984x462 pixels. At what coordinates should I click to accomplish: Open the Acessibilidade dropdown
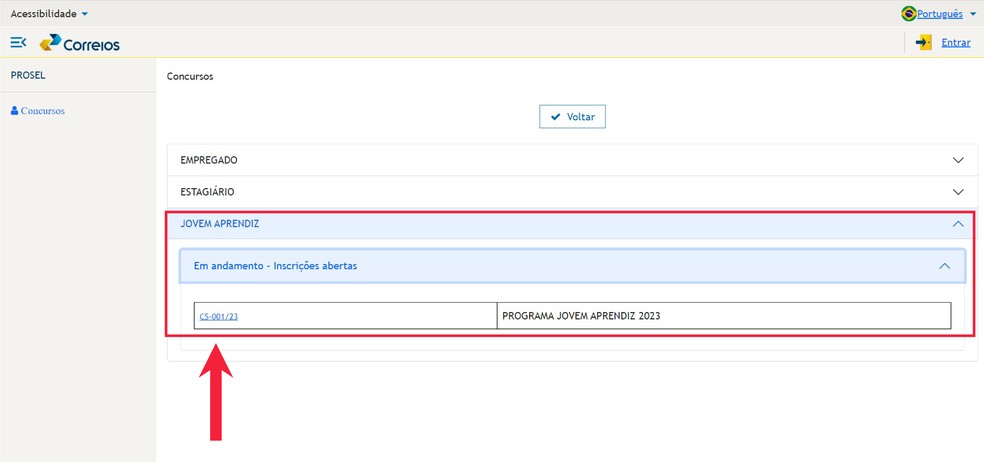(x=49, y=14)
